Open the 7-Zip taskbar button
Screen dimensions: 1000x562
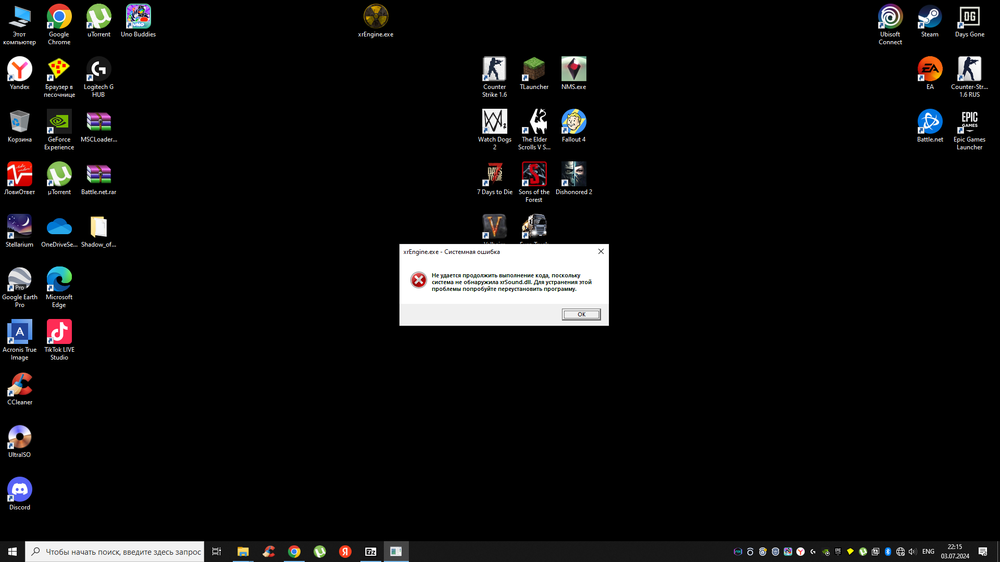(371, 552)
